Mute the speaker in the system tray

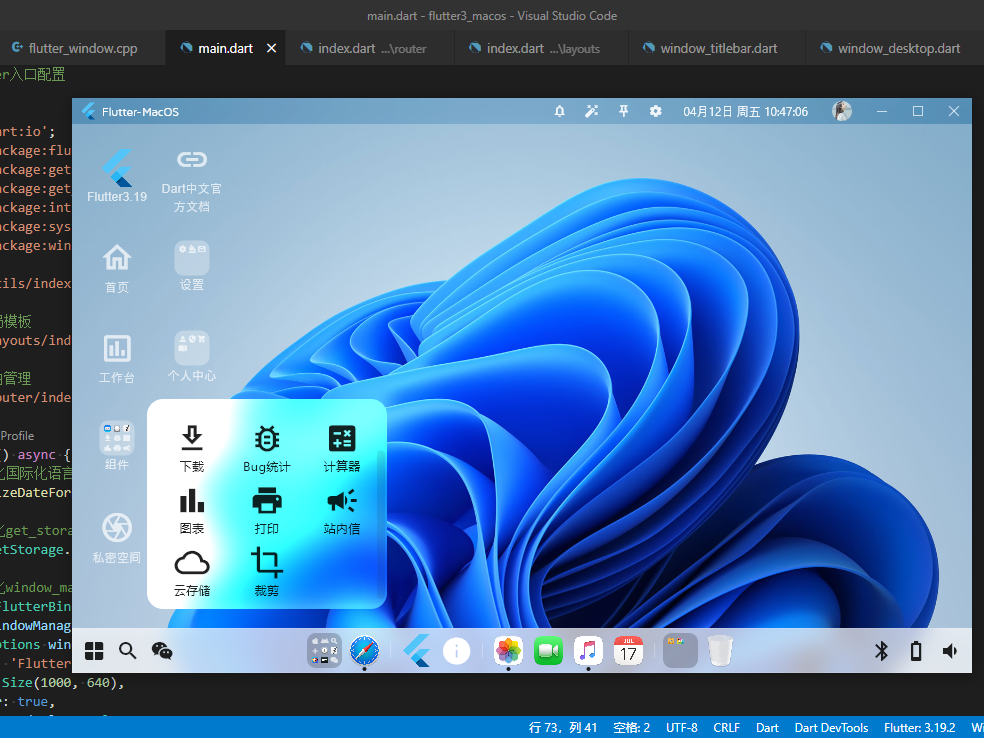point(949,651)
